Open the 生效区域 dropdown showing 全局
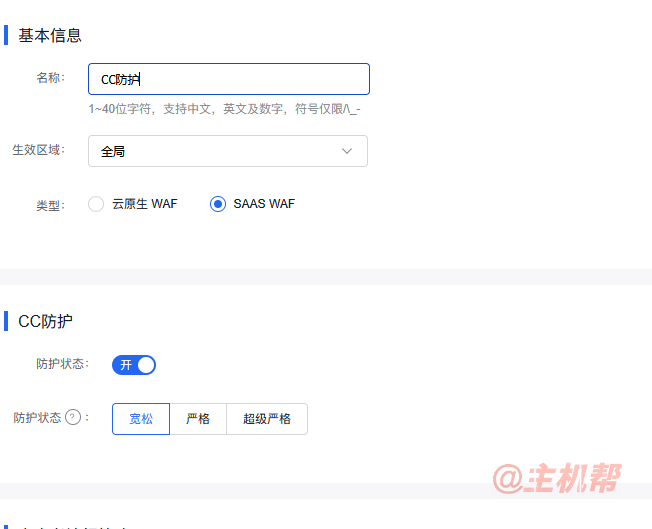 point(228,151)
